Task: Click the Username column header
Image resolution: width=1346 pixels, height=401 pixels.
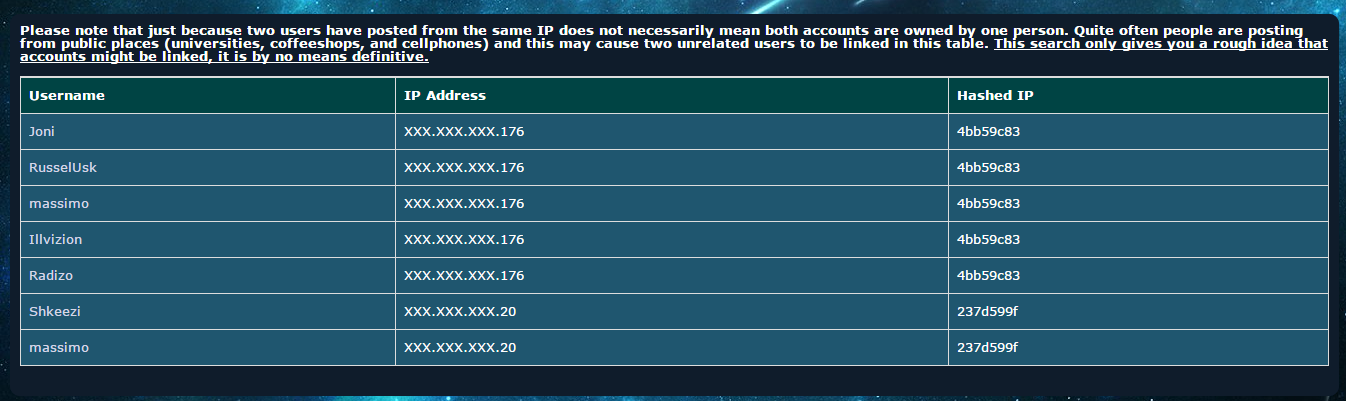Action: (67, 96)
